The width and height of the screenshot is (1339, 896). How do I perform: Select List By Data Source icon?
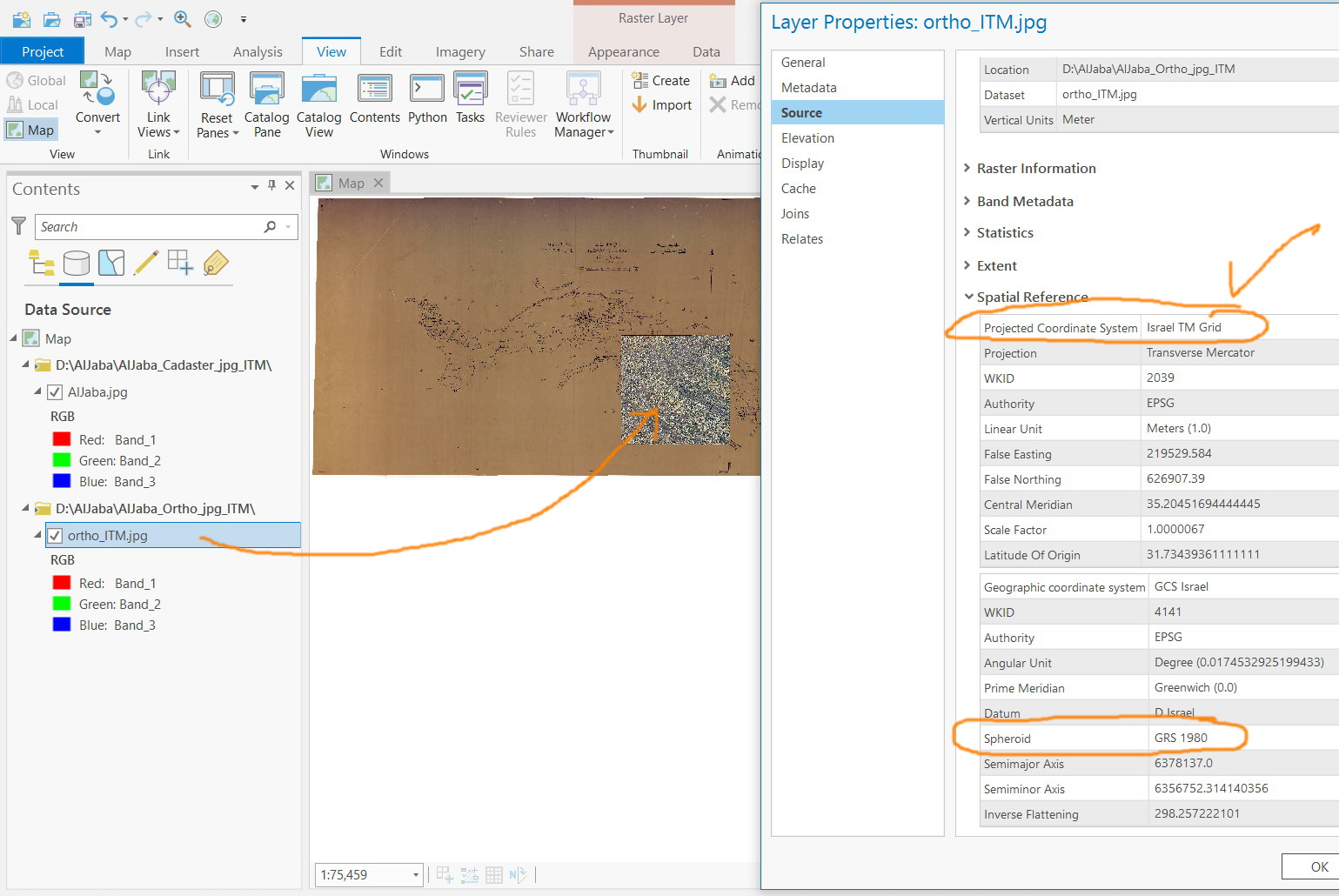(77, 263)
